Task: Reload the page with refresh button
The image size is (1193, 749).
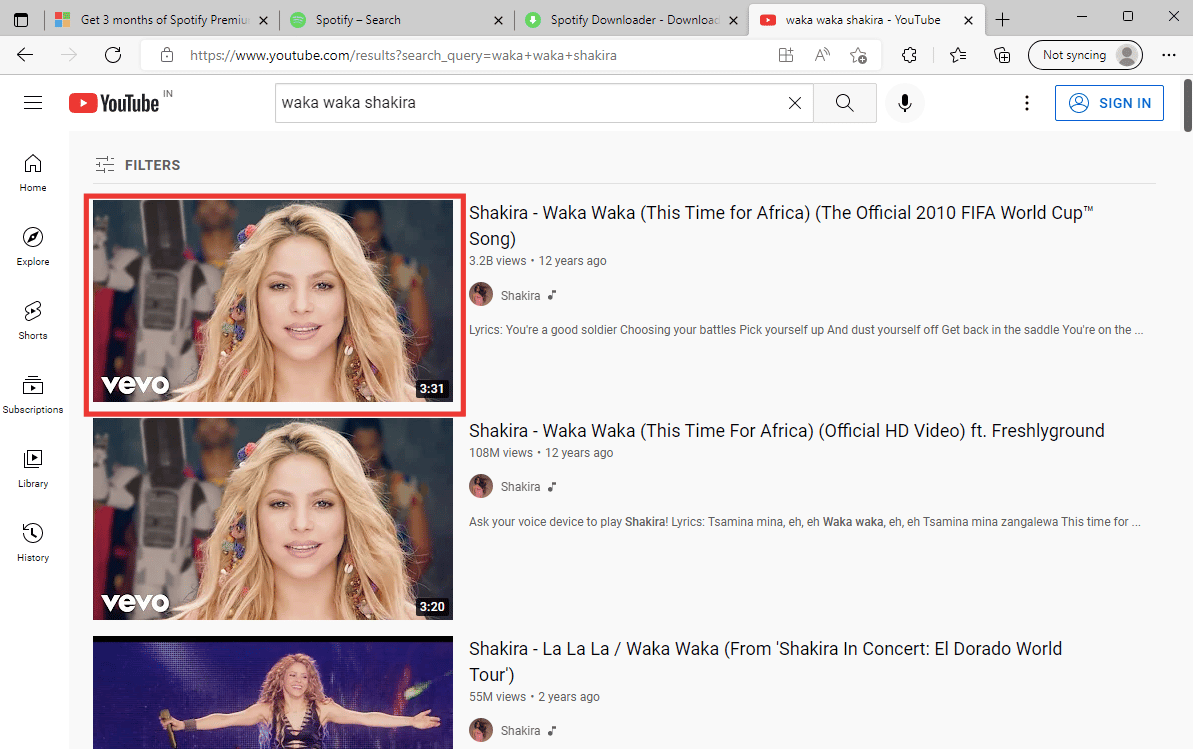Action: click(x=113, y=55)
